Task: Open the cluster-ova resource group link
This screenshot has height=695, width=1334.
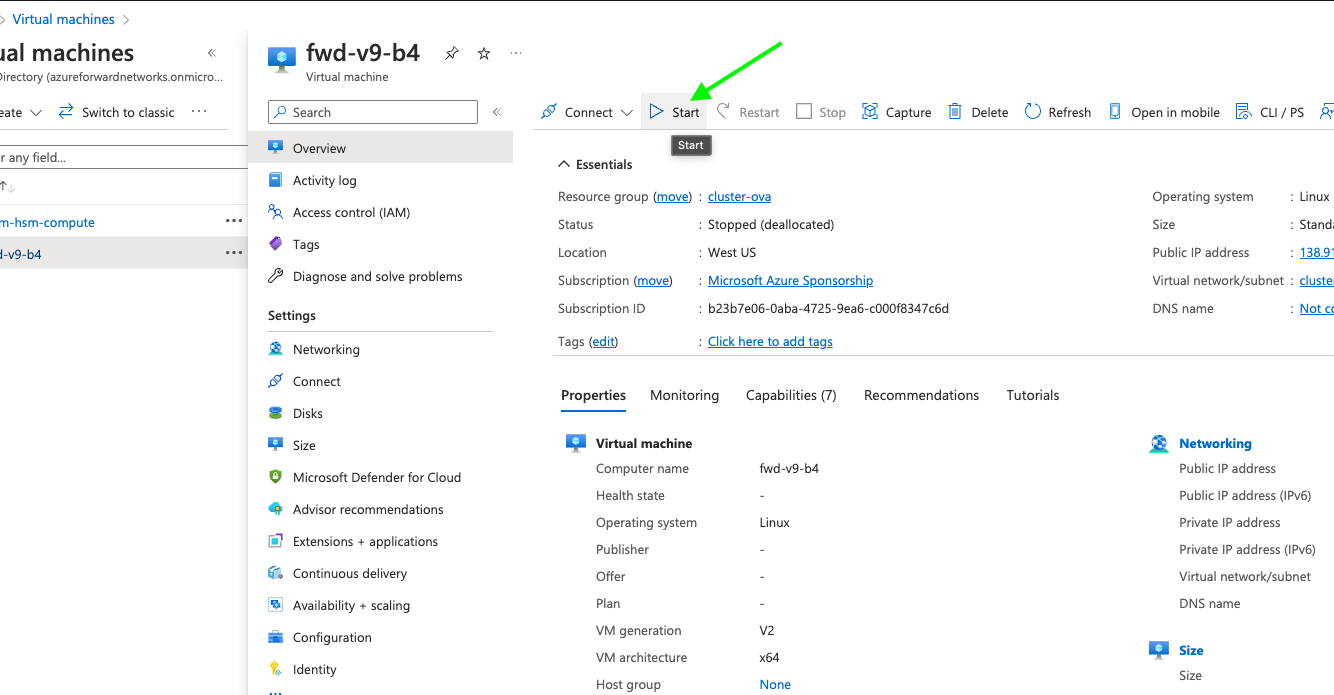Action: click(739, 197)
